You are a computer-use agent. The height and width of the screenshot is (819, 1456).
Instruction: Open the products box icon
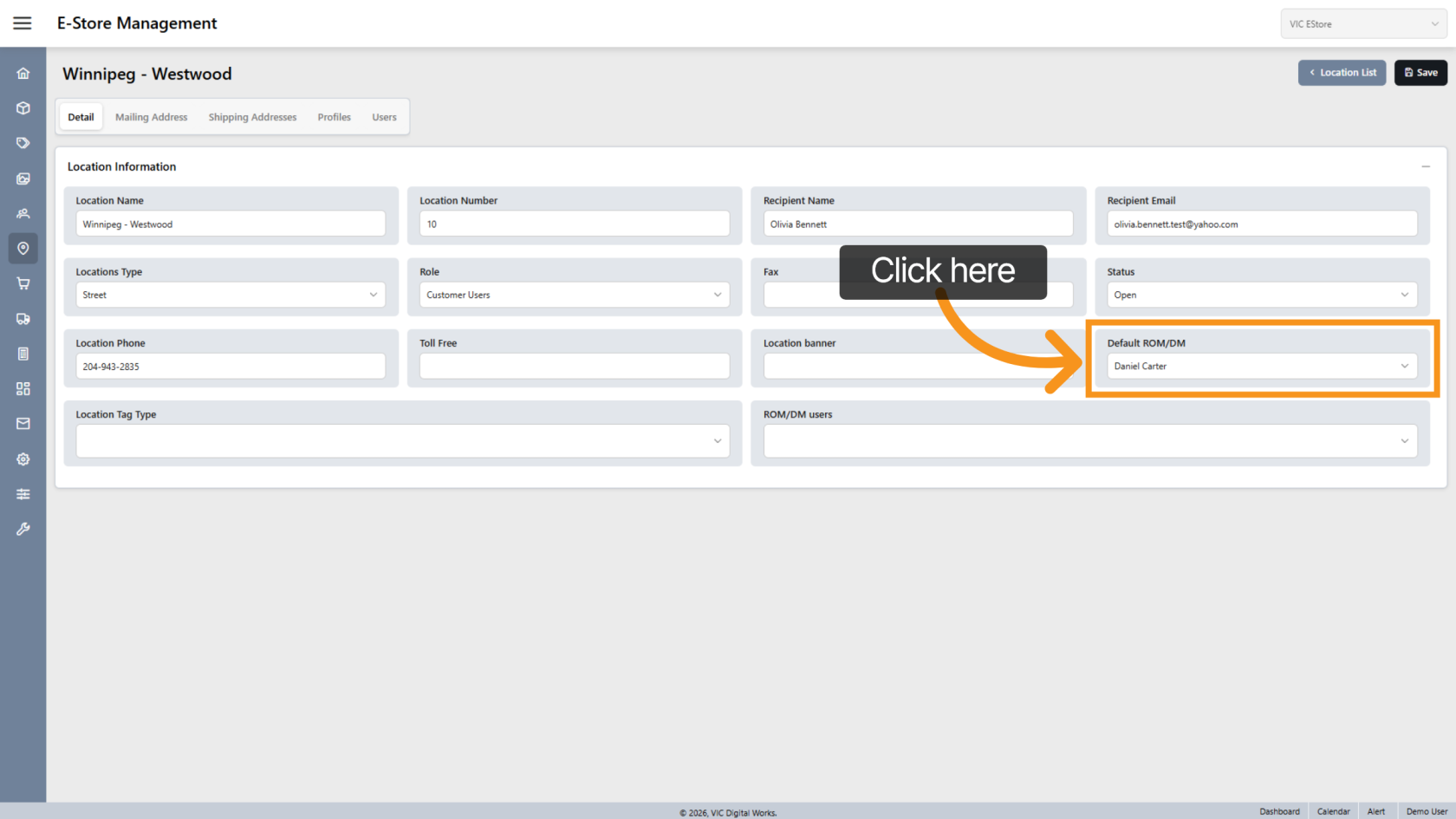coord(23,108)
